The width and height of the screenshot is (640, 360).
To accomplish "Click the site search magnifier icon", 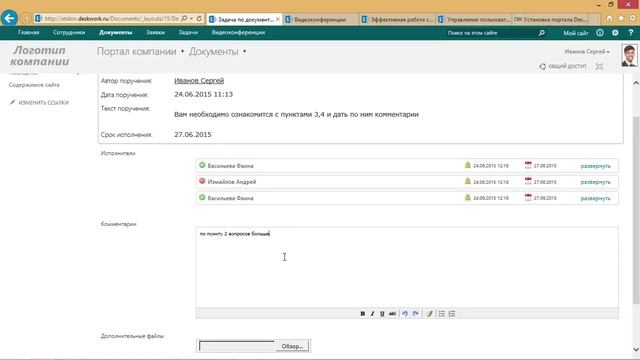I will pos(542,33).
